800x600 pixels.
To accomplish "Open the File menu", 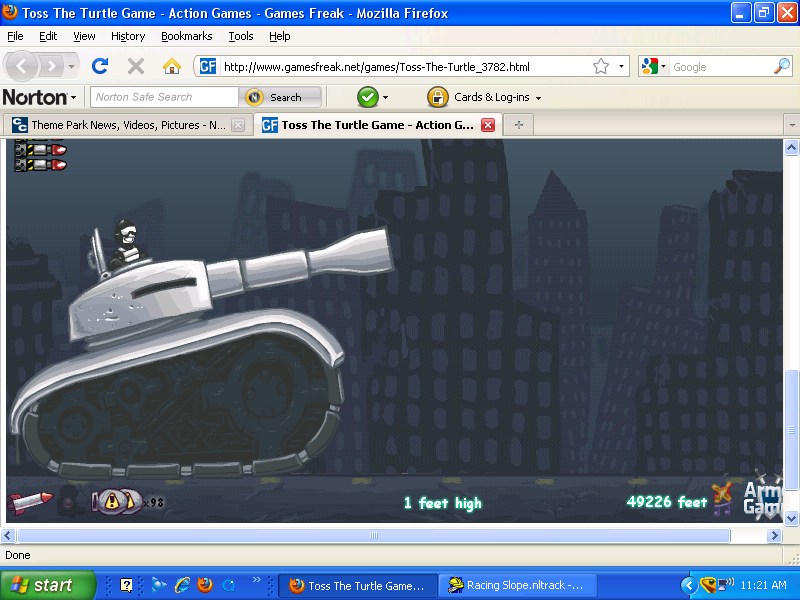I will pyautogui.click(x=15, y=36).
